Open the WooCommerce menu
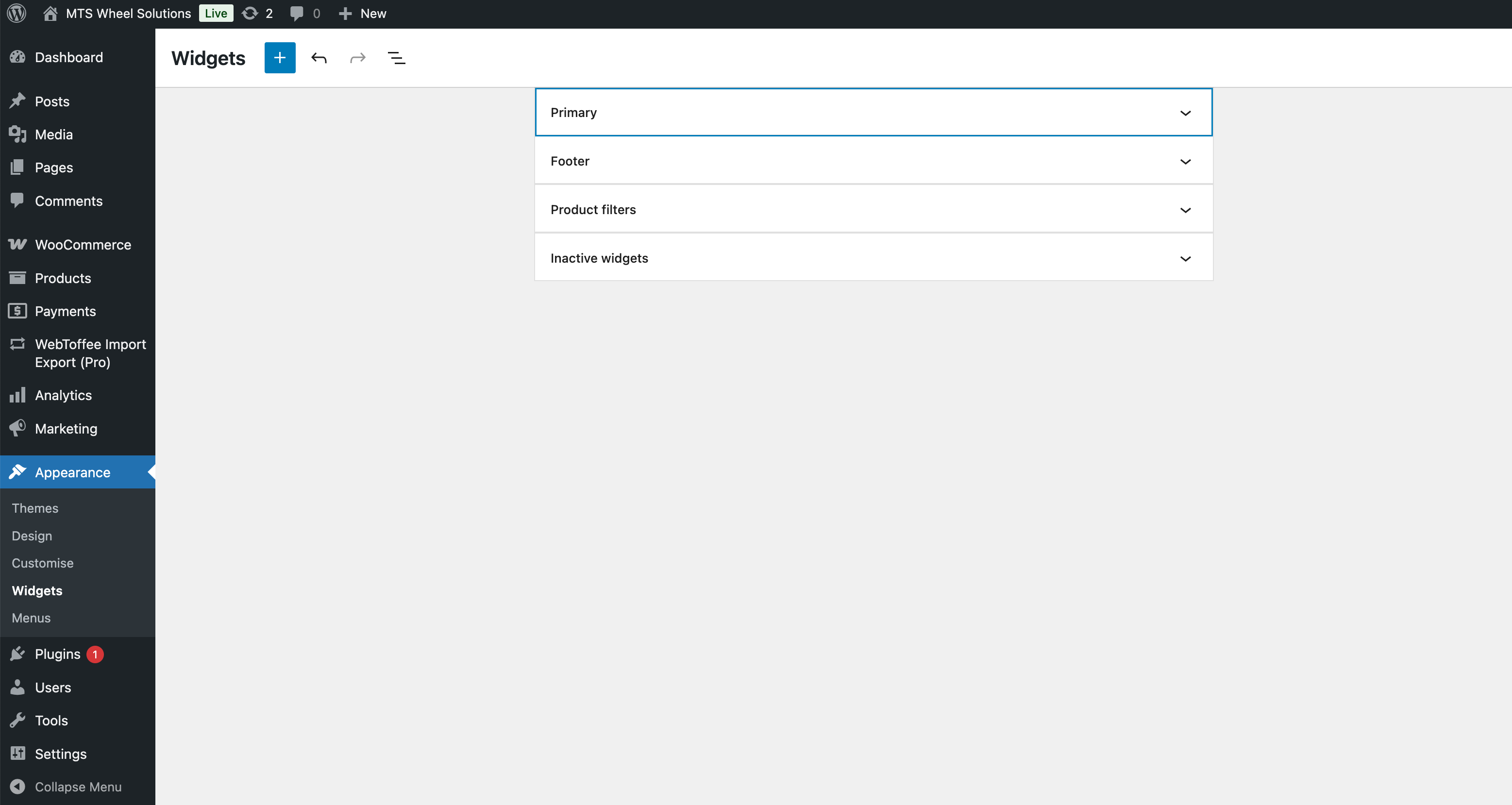Image resolution: width=1512 pixels, height=805 pixels. point(83,245)
